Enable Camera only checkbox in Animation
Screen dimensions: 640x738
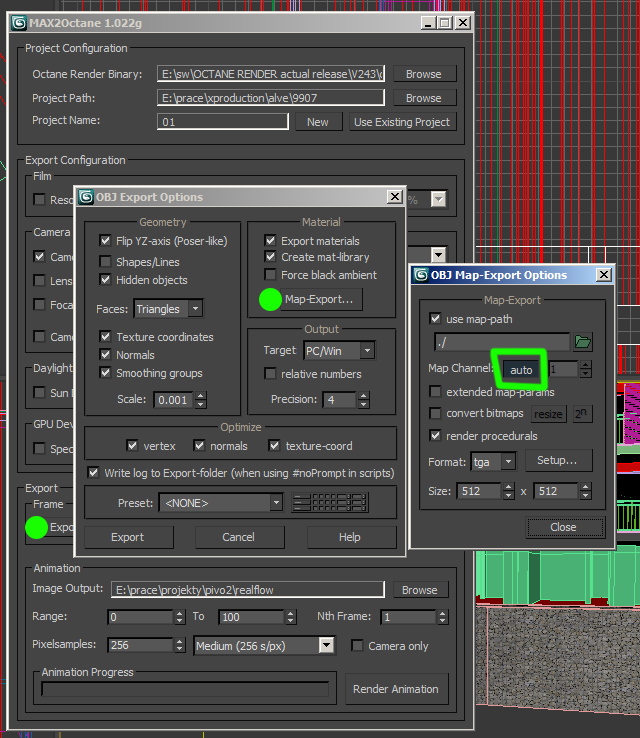[x=357, y=645]
